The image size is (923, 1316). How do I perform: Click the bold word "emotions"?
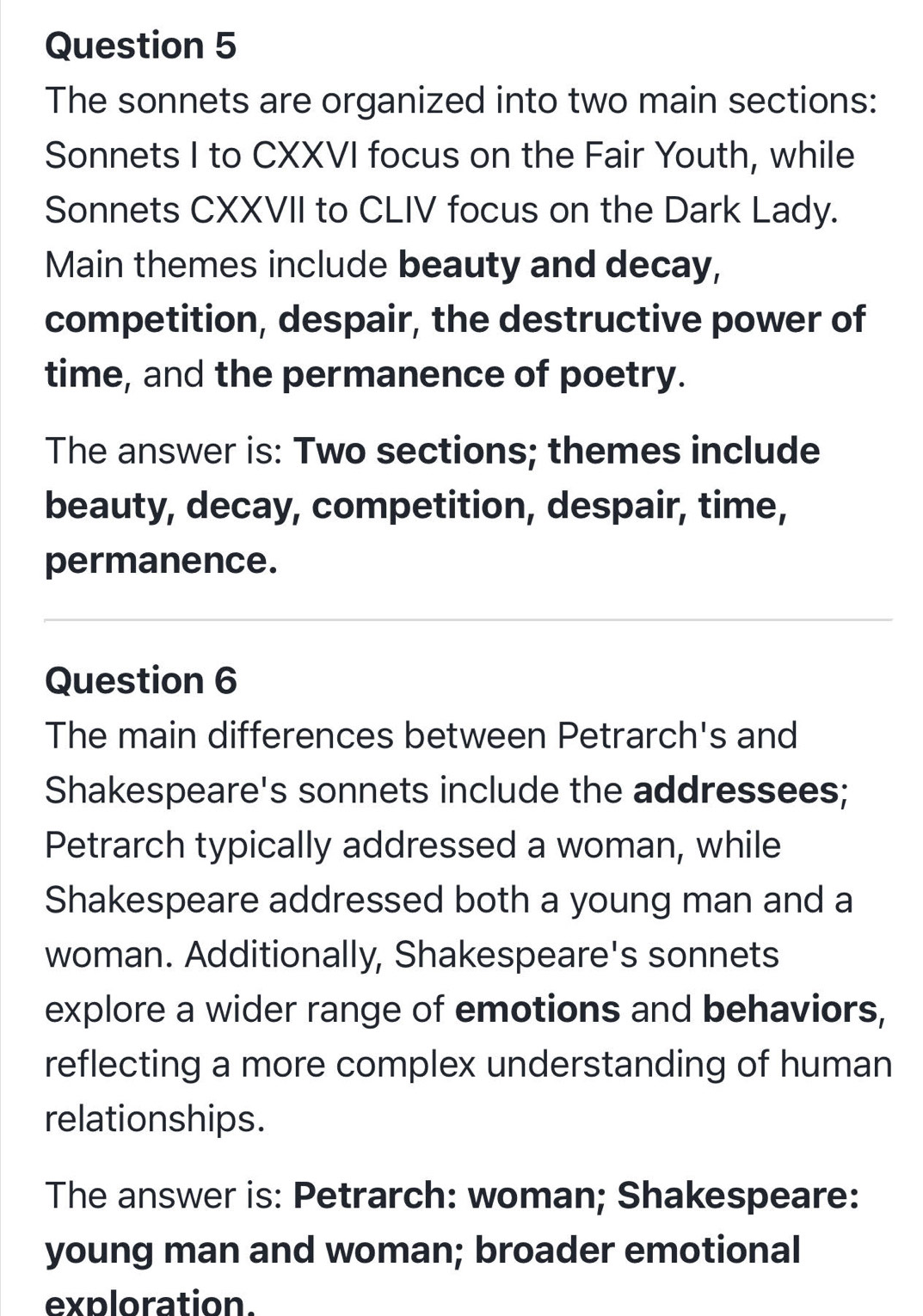coord(537,1009)
